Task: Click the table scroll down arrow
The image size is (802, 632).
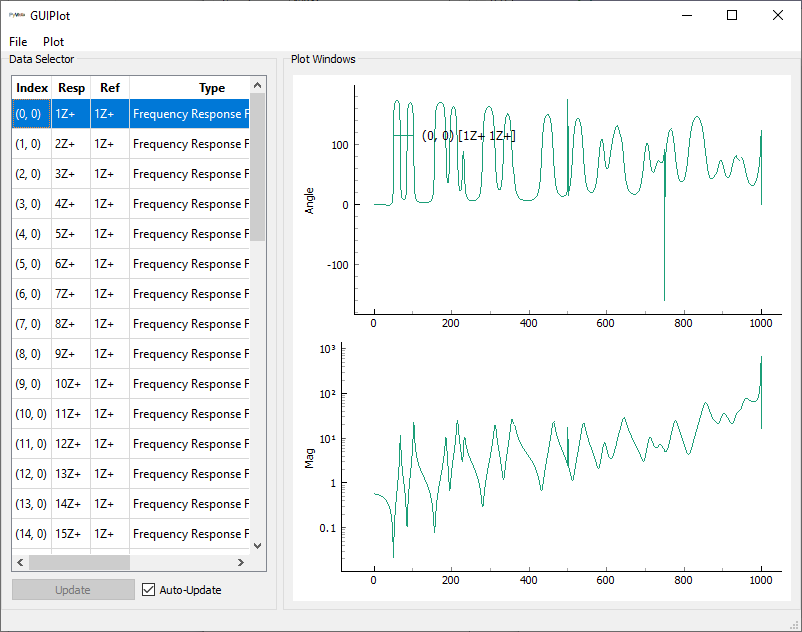Action: [x=257, y=546]
